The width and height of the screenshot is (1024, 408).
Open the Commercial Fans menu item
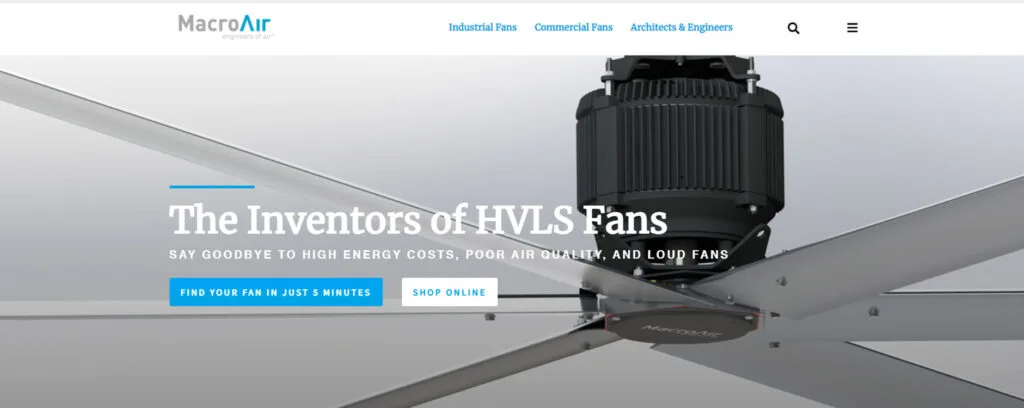[573, 27]
